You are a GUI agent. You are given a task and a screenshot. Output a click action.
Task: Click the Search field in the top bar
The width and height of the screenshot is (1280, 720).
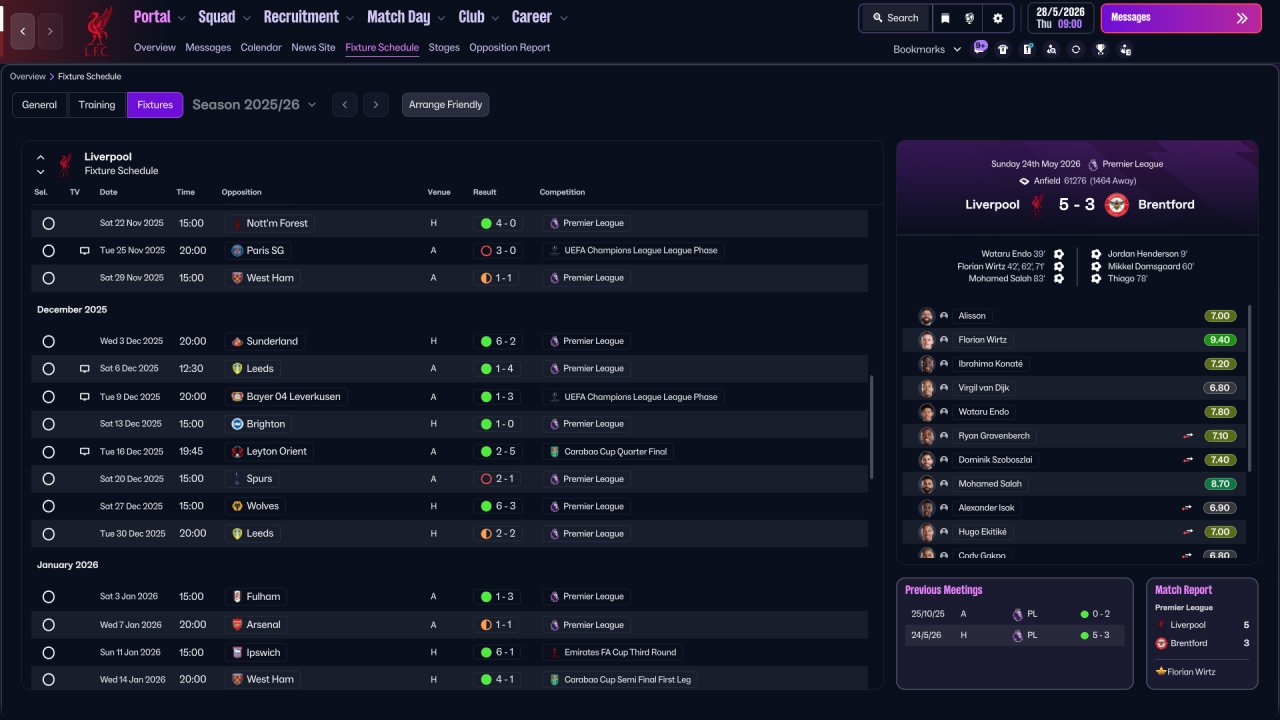coord(895,18)
